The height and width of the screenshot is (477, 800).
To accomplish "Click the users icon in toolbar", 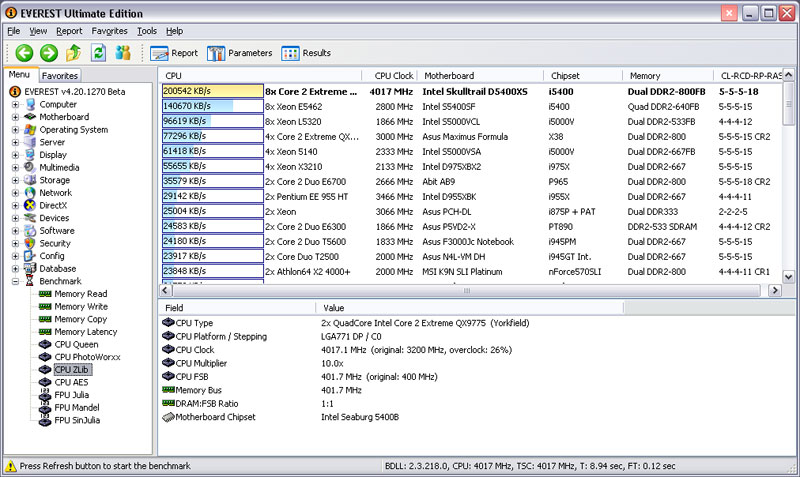I will click(x=123, y=53).
